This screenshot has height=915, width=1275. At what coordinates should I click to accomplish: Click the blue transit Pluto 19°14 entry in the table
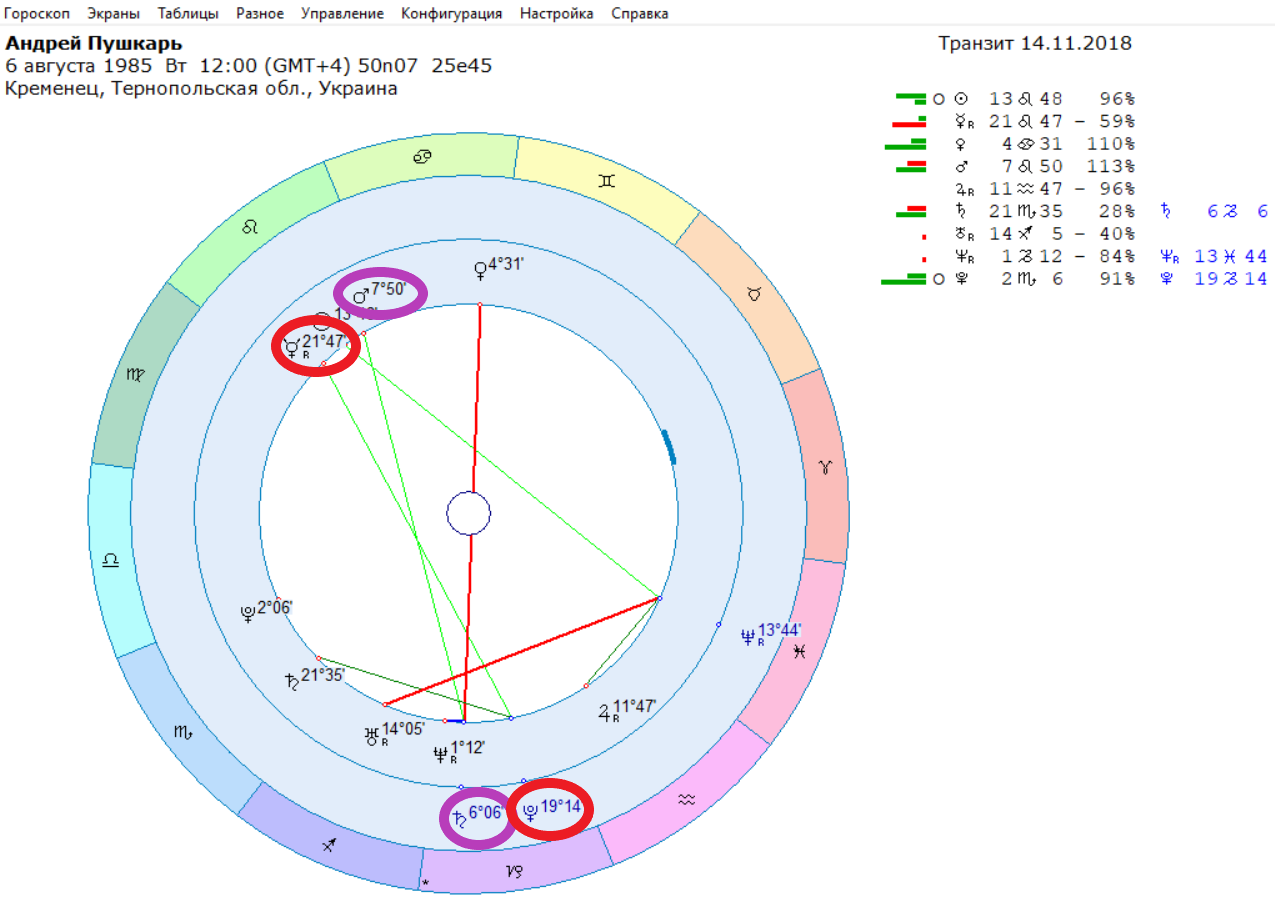(x=1214, y=279)
